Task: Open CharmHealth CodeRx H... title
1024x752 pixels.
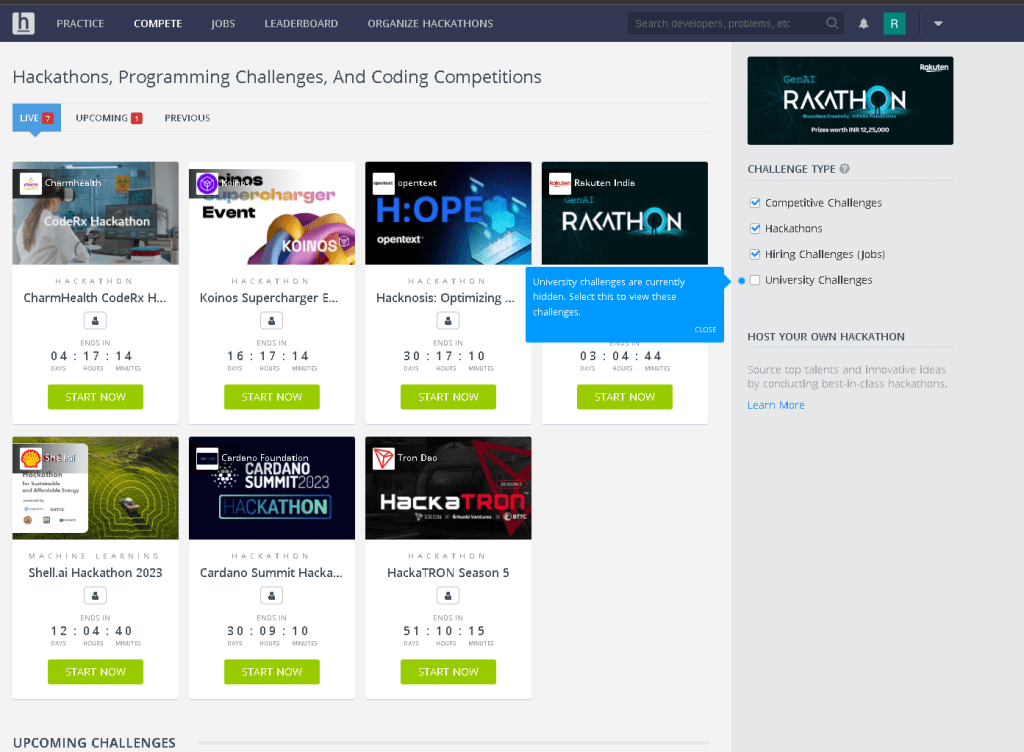Action: click(x=95, y=298)
